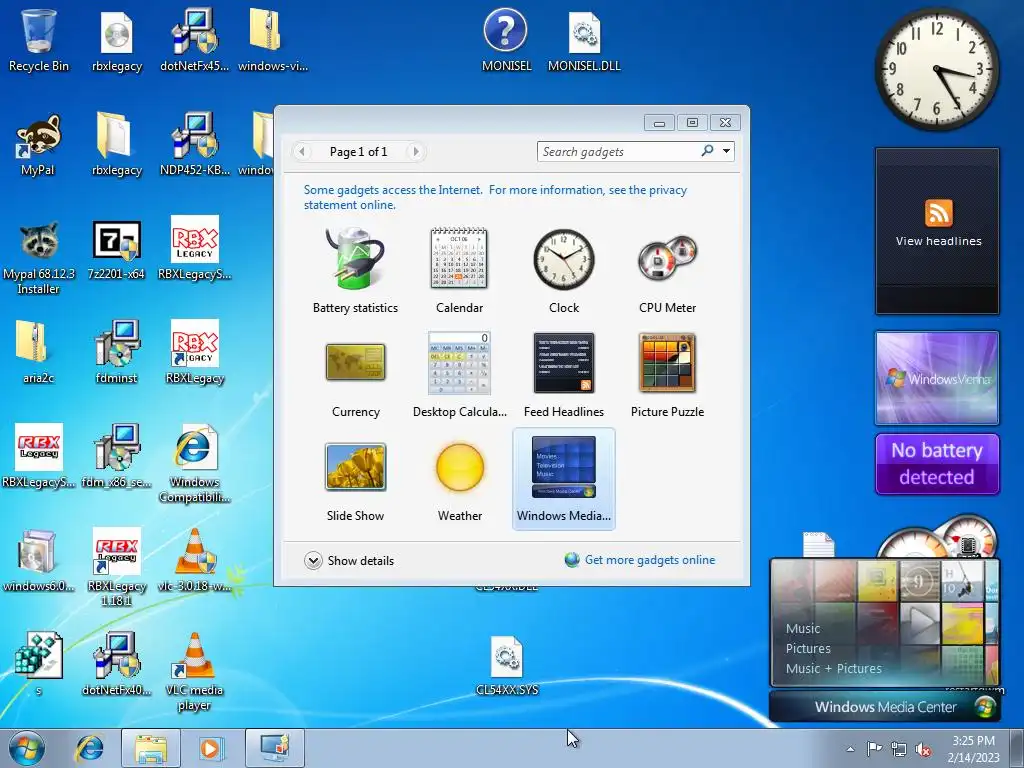
Task: Open the Recycle Bin desktop icon
Action: (39, 40)
